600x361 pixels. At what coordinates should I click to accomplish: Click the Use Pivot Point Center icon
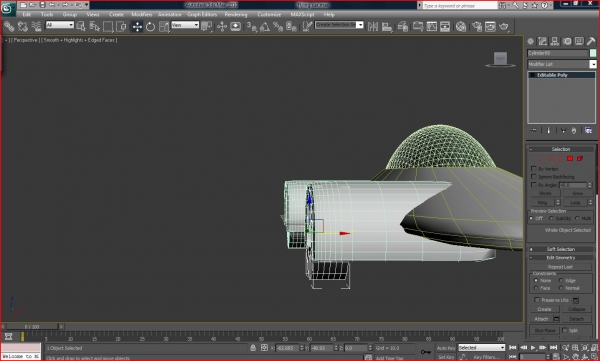[207, 26]
